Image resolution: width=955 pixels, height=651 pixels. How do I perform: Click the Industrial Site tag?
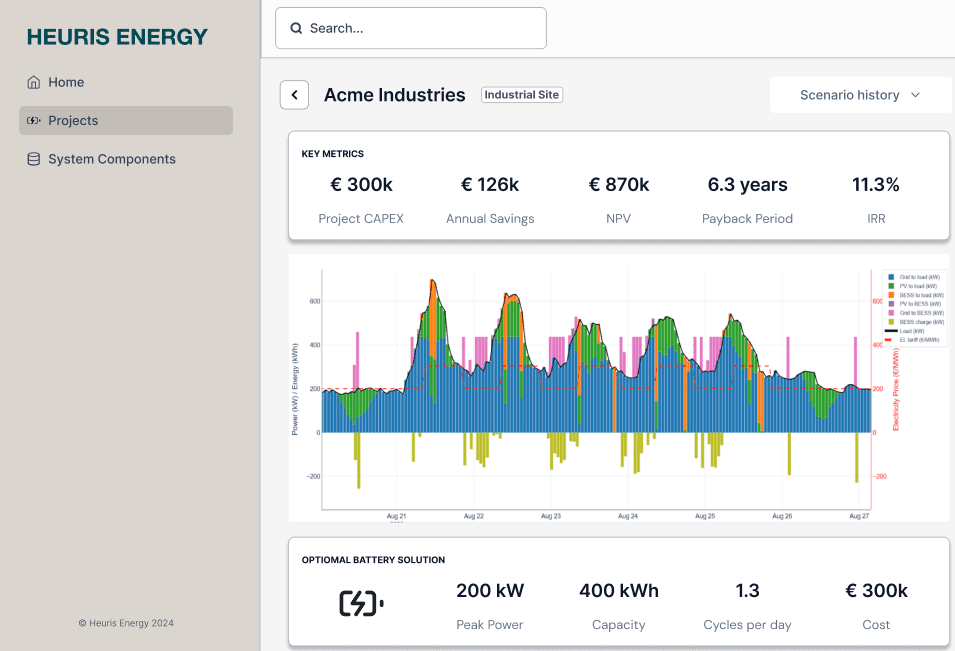click(522, 94)
